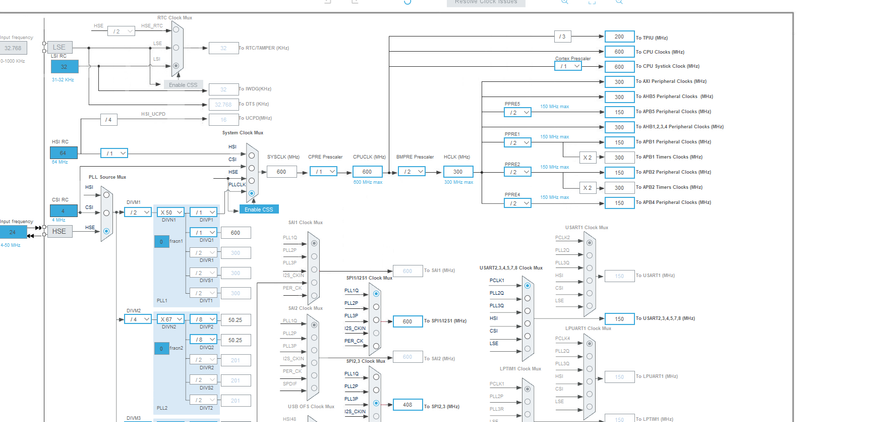The image size is (875, 422).
Task: Click the 'PLL1' block label
Action: 162,301
